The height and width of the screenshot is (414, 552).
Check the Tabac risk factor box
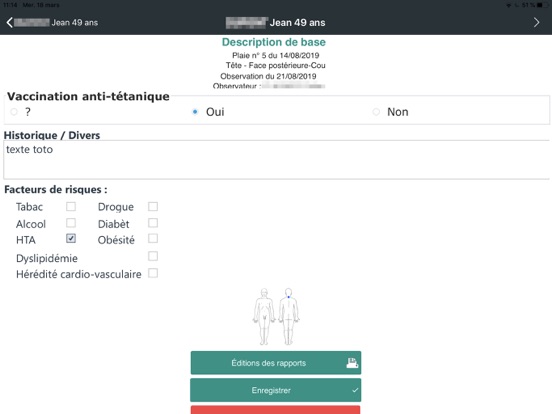coord(71,206)
